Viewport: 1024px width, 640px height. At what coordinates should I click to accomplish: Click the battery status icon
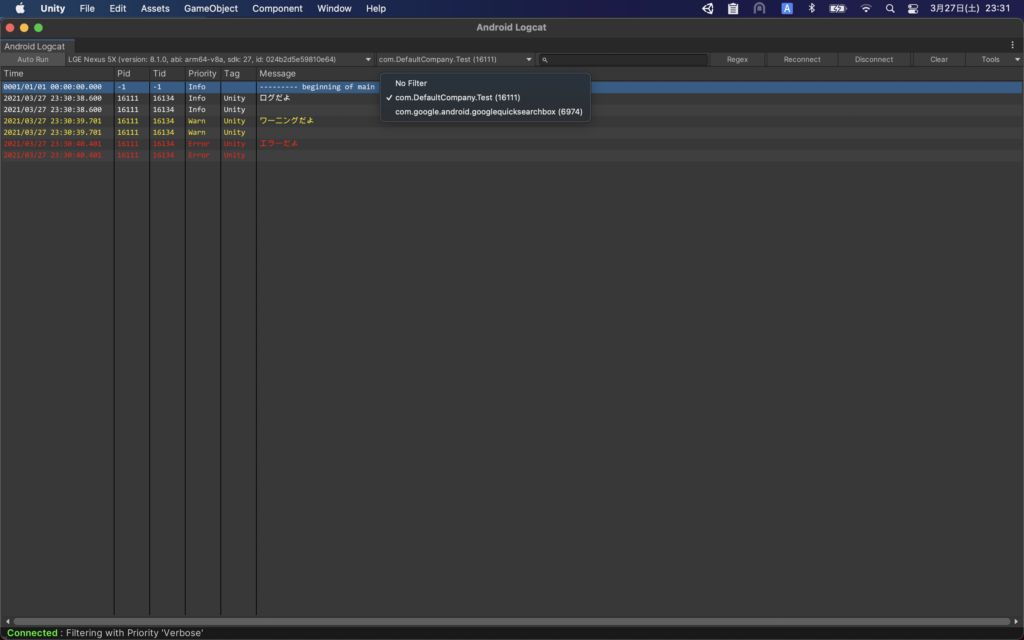[837, 8]
